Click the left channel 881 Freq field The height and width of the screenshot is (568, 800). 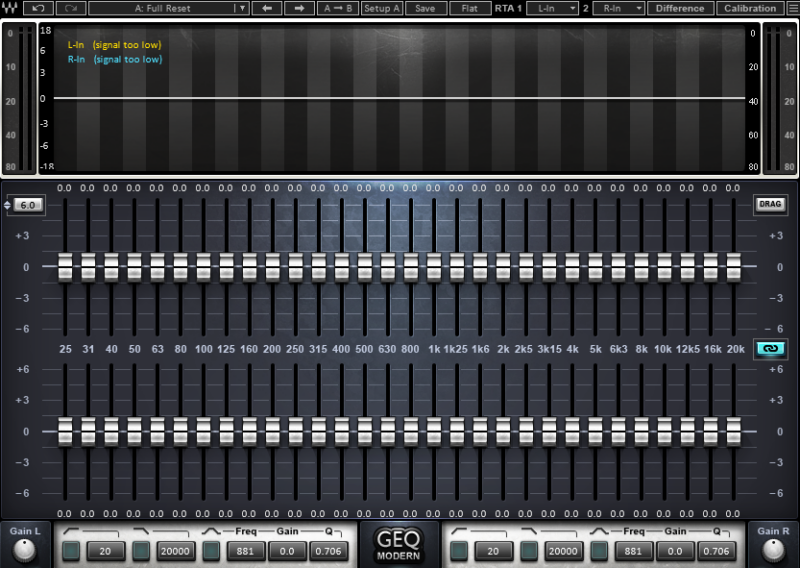pyautogui.click(x=243, y=550)
